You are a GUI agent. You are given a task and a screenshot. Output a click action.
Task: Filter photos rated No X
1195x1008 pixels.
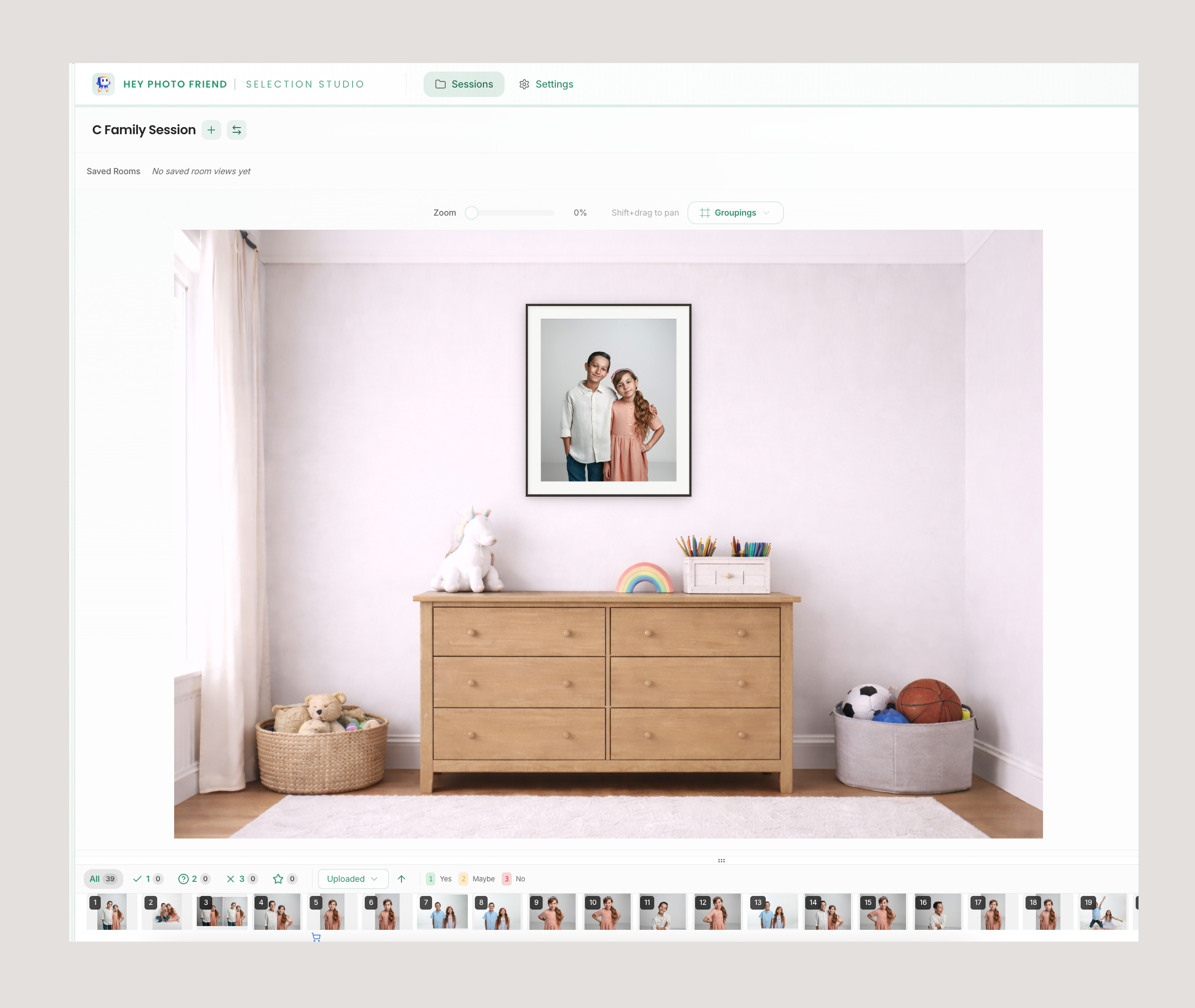(x=241, y=879)
